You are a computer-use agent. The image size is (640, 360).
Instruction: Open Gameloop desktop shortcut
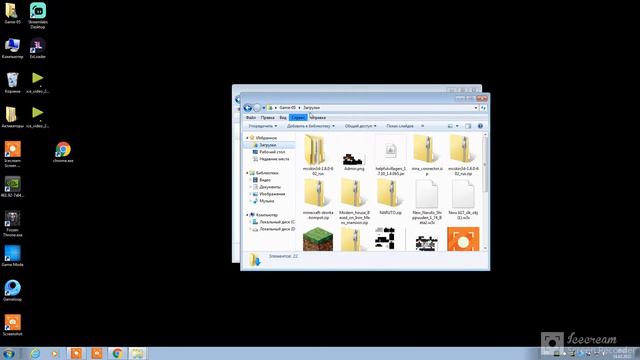[12, 291]
